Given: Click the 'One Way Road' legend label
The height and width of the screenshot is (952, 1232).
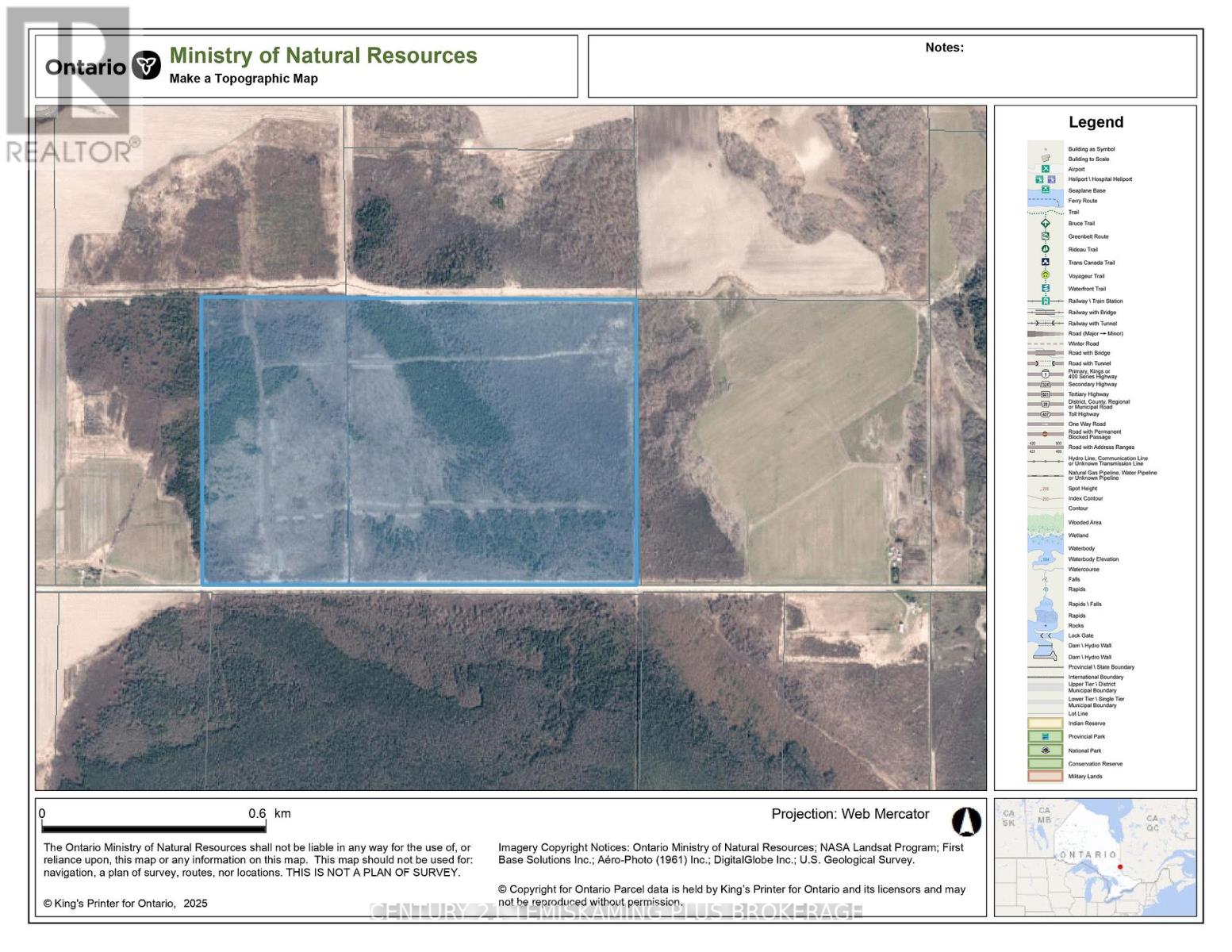Looking at the screenshot, I should tap(1086, 424).
